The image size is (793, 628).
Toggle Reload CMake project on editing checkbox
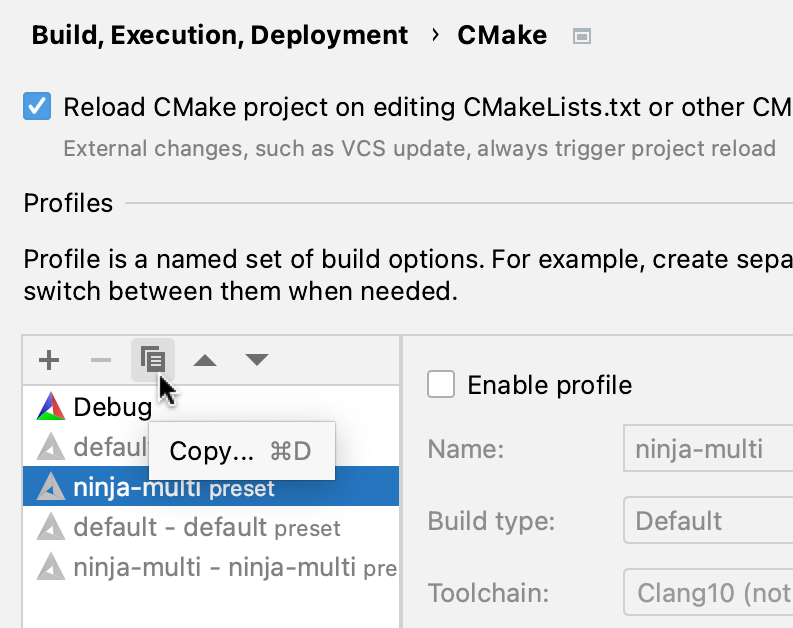[38, 107]
